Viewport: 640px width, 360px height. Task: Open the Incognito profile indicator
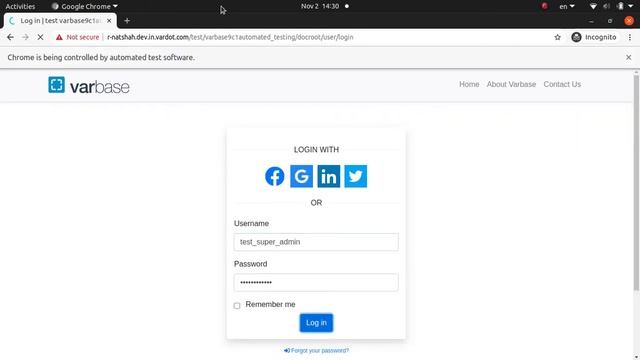[x=594, y=37]
